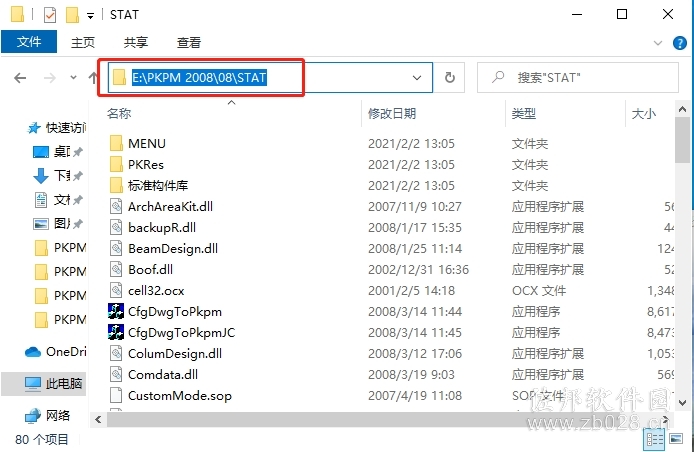
Task: Click date 2002/12/31 16:36 of Boof.dll
Action: pyautogui.click(x=418, y=270)
